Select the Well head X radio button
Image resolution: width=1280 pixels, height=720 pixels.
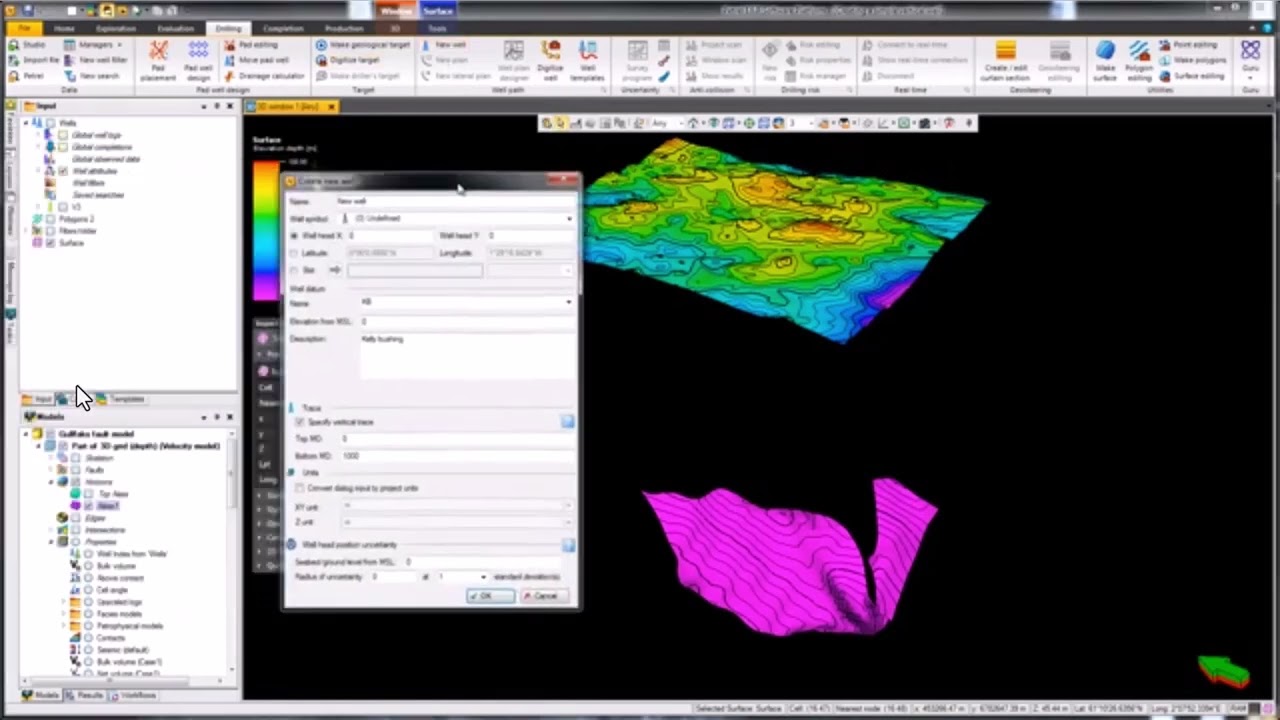click(x=294, y=235)
